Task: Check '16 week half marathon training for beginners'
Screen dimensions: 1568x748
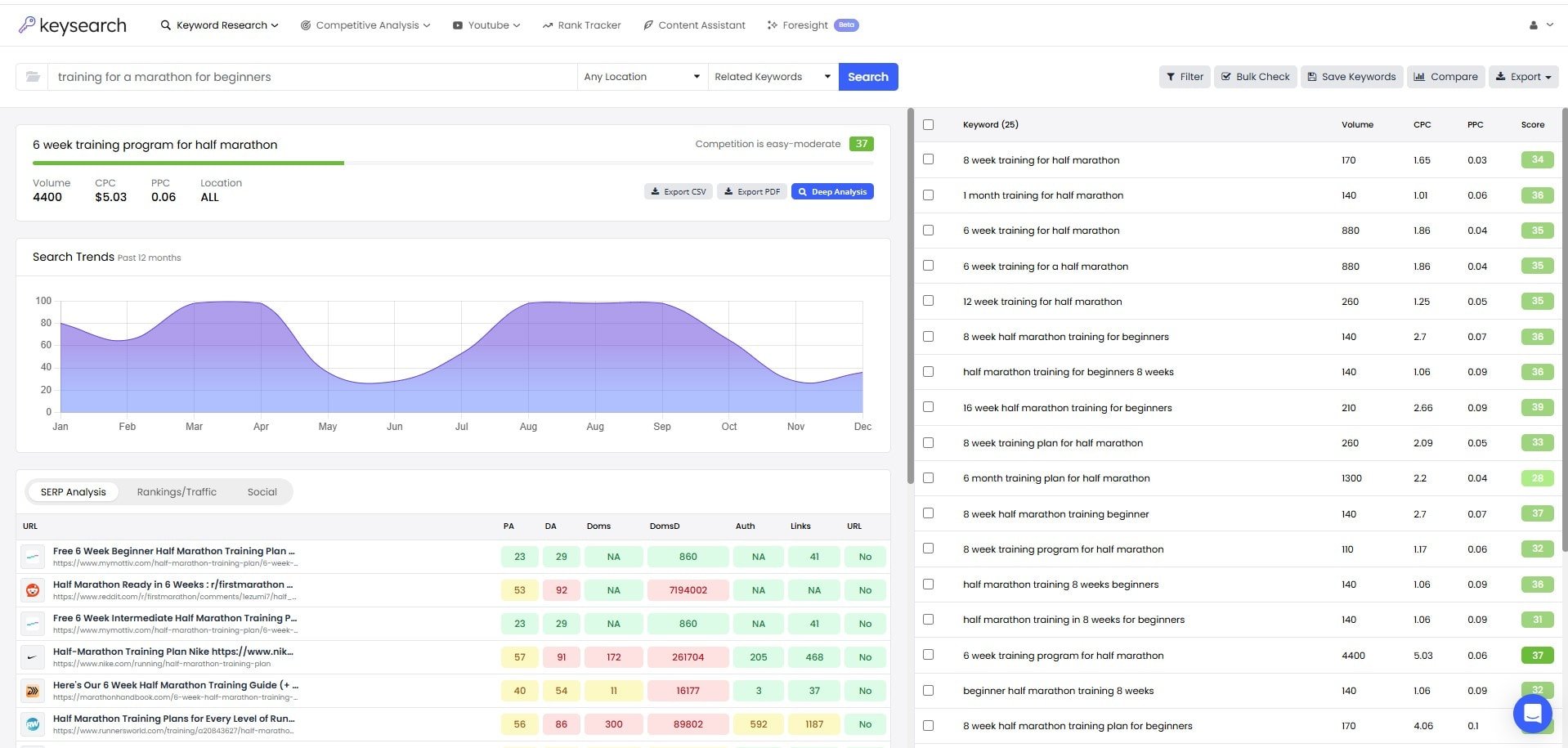Action: tap(928, 407)
